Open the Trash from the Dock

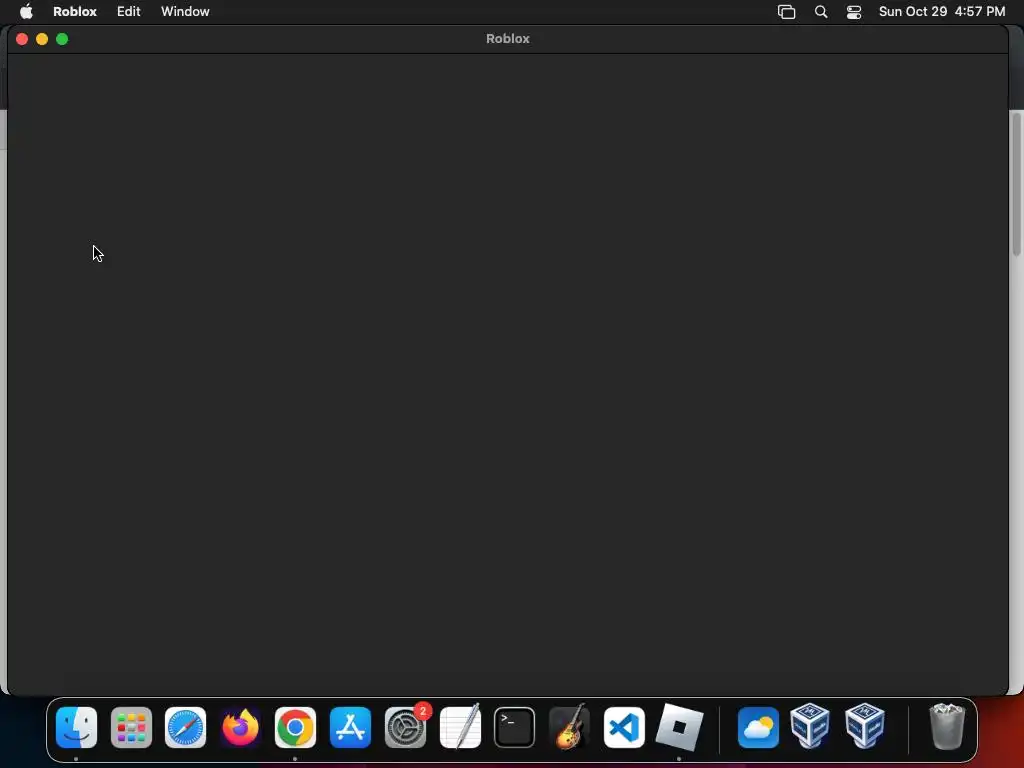tap(947, 726)
